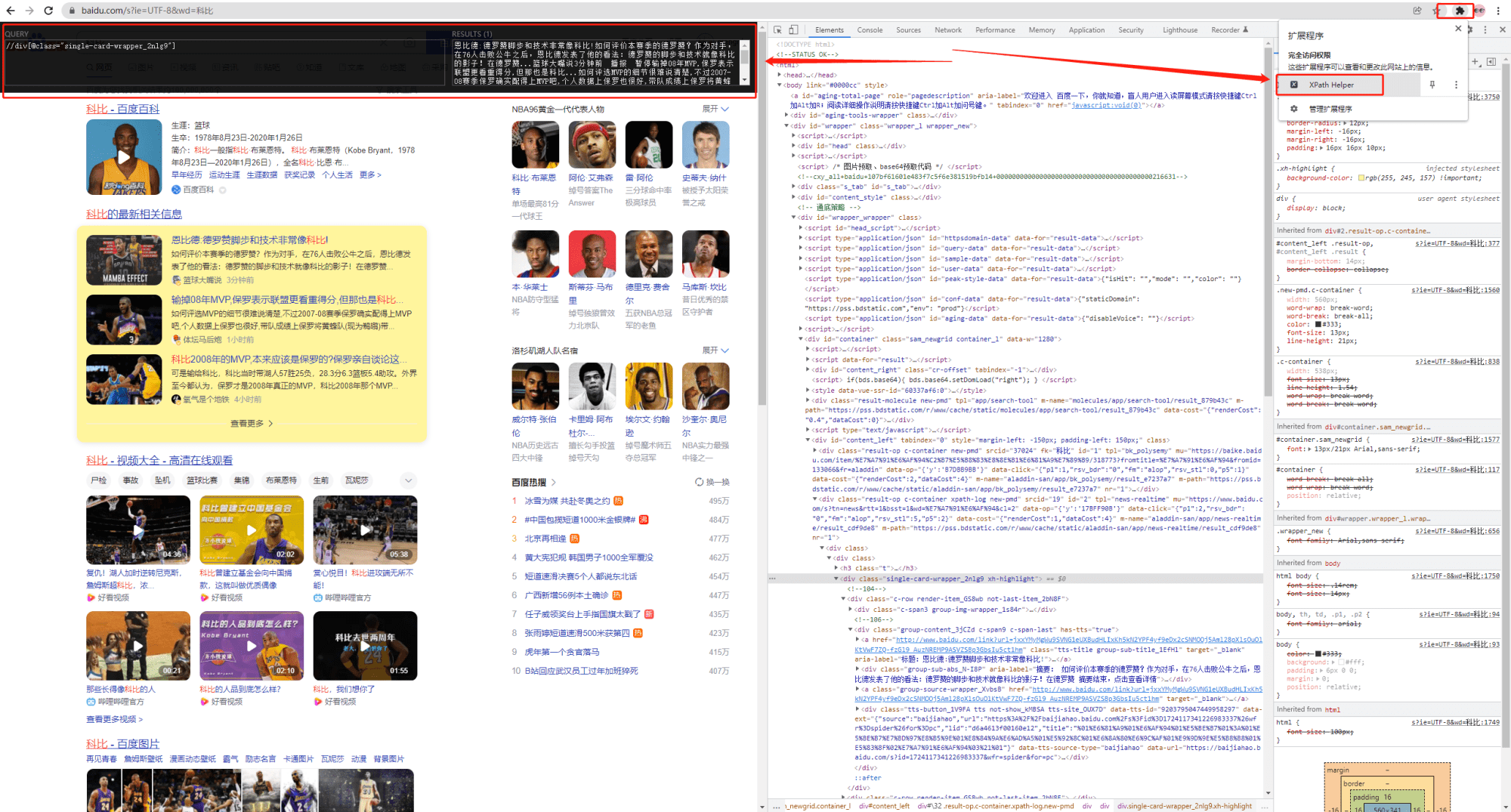This screenshot has height=812, width=1511.
Task: Play the 05:38 Kobe video
Action: coord(365,530)
